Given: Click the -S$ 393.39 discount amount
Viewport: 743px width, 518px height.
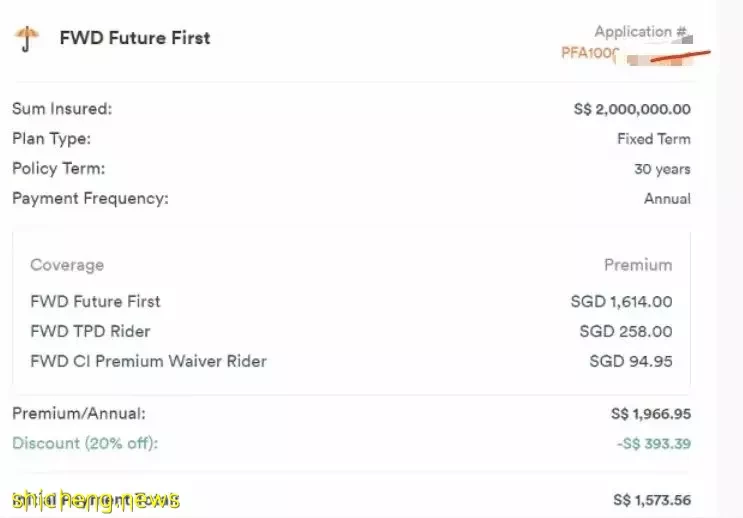Looking at the screenshot, I should 654,444.
